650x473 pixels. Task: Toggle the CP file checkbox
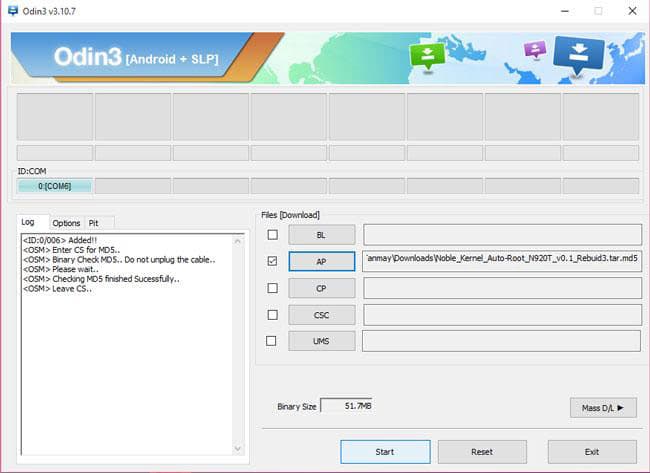(x=271, y=288)
